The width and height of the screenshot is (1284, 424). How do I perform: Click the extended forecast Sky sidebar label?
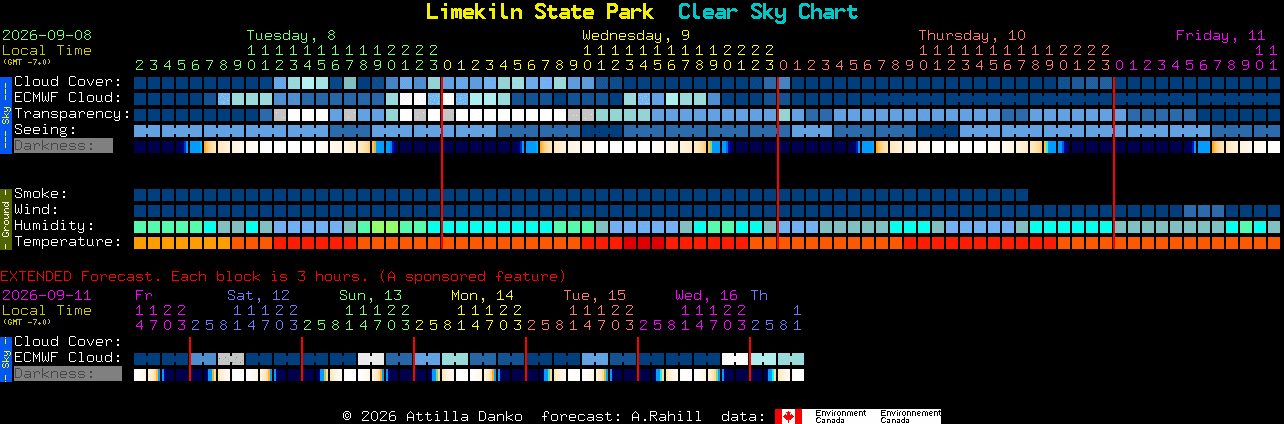click(5, 357)
